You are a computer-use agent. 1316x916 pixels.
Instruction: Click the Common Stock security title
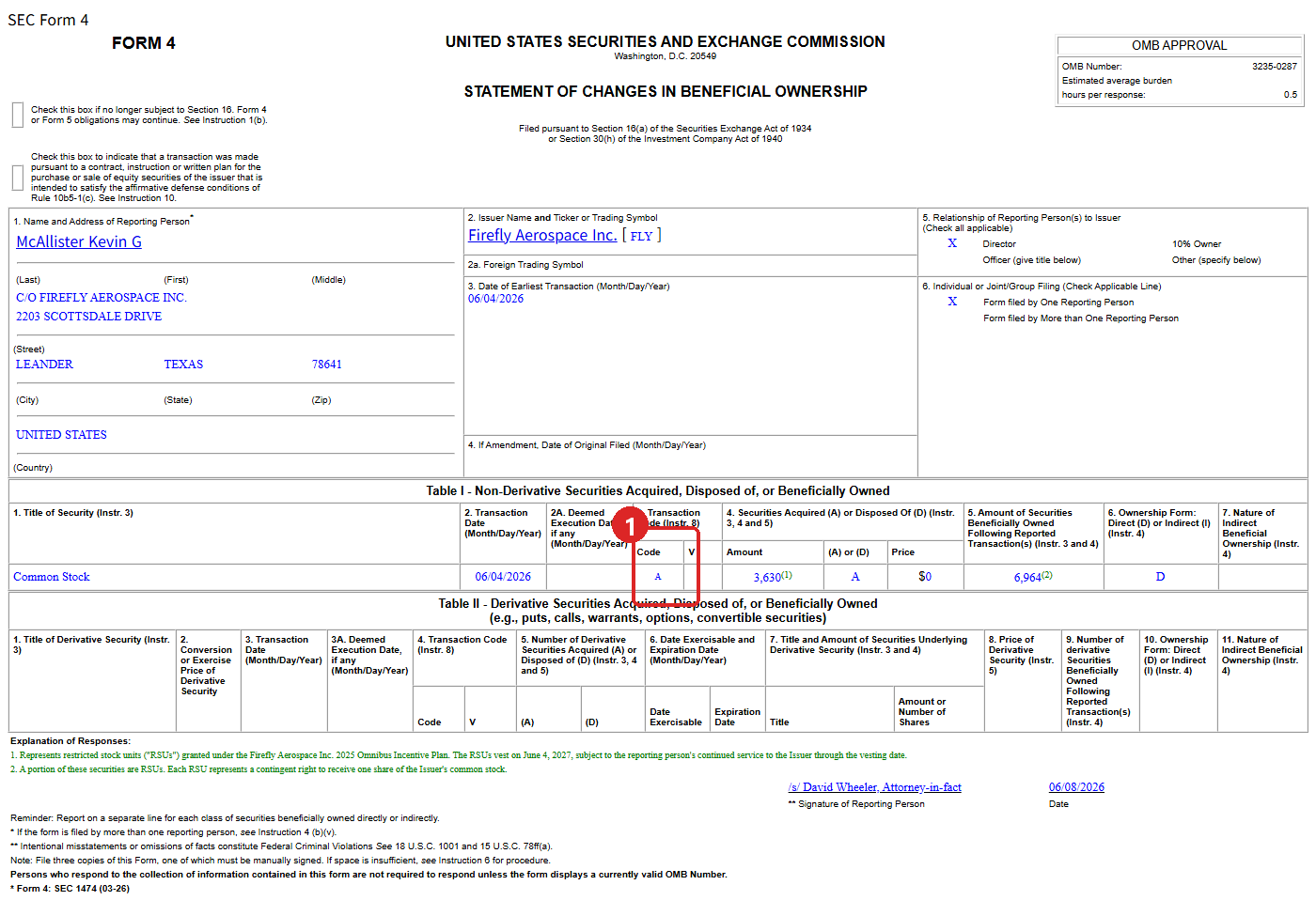[52, 577]
